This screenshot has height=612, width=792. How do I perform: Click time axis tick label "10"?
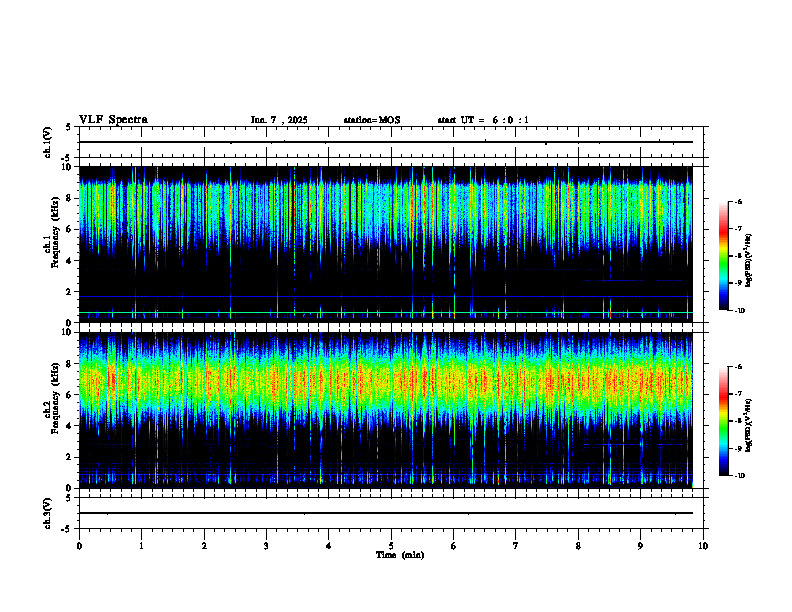703,546
